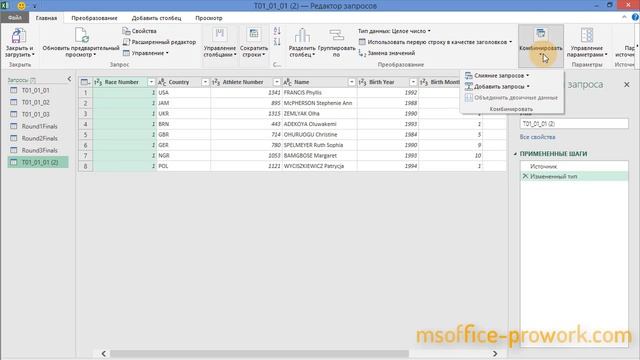Open Тип данных: Целое число dropdown
This screenshot has width=640, height=360.
(x=394, y=31)
